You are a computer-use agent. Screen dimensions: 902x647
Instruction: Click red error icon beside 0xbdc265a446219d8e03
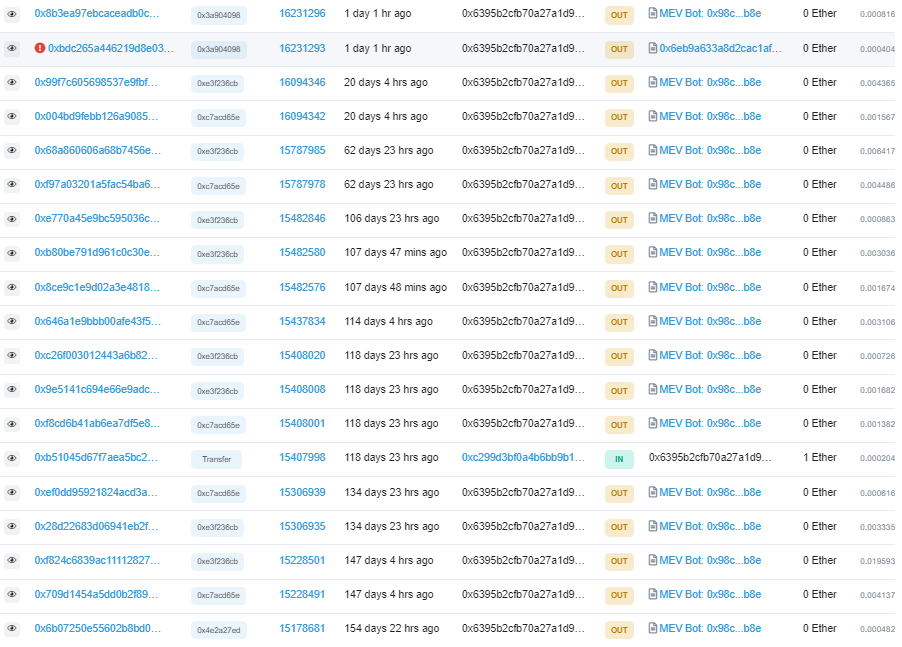[x=40, y=48]
